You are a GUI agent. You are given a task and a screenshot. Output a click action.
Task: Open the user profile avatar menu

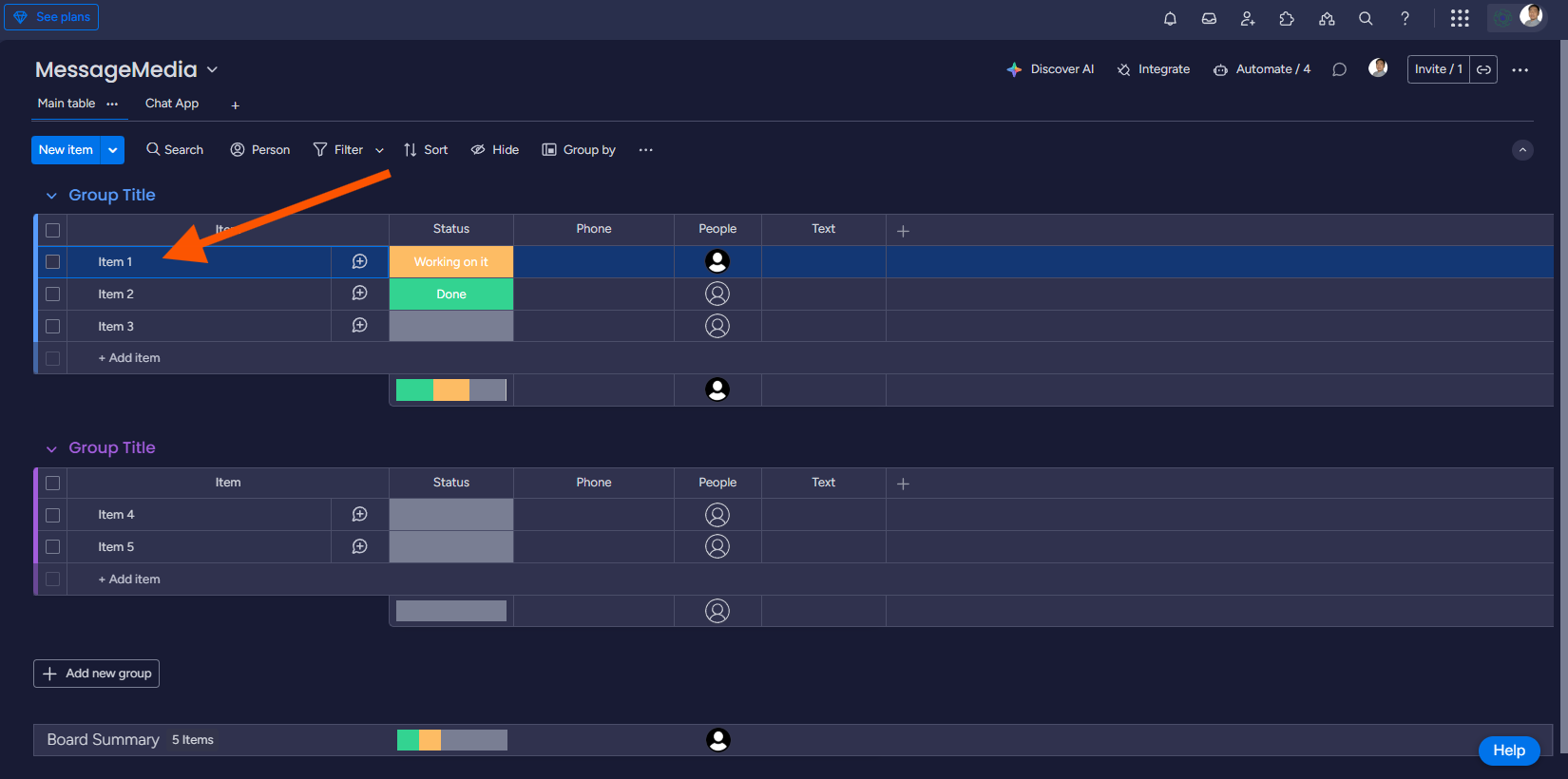coord(1531,15)
